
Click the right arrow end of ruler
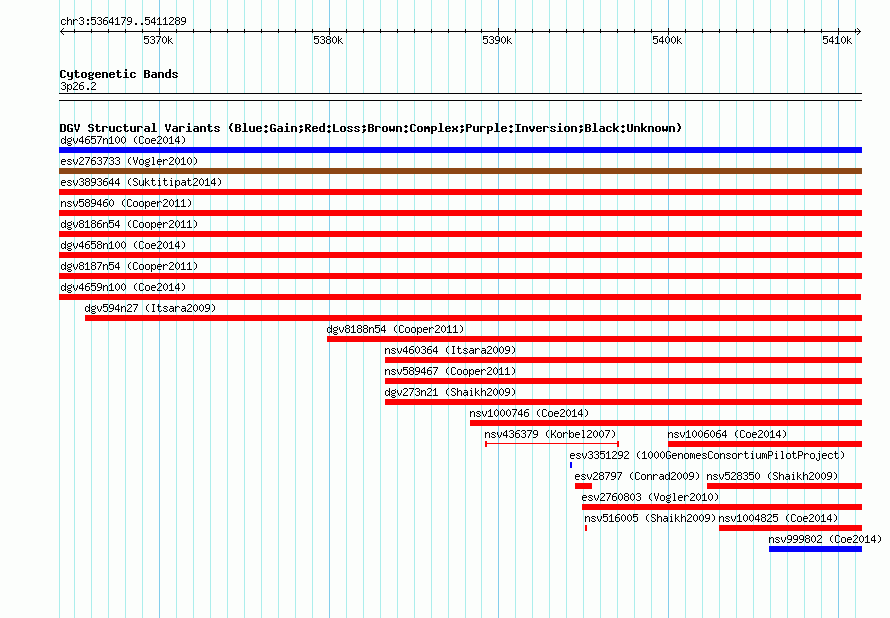pyautogui.click(x=859, y=31)
